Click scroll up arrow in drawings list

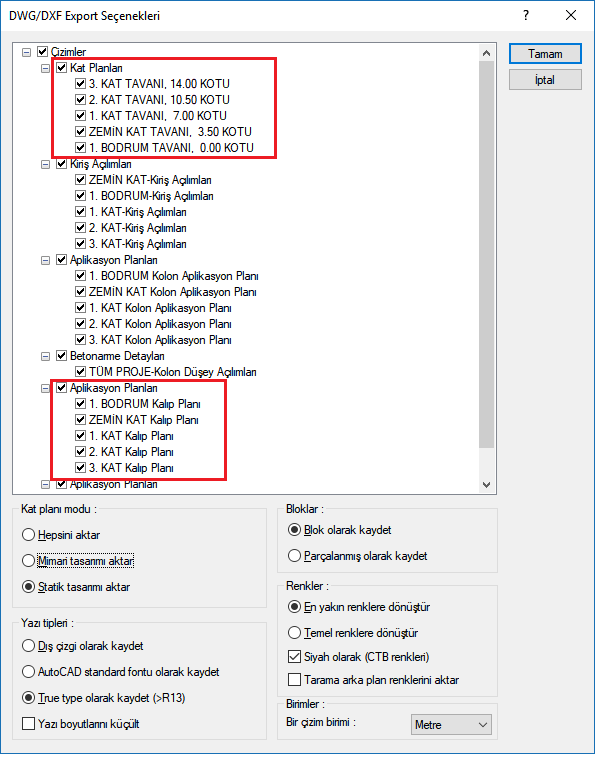click(x=487, y=53)
